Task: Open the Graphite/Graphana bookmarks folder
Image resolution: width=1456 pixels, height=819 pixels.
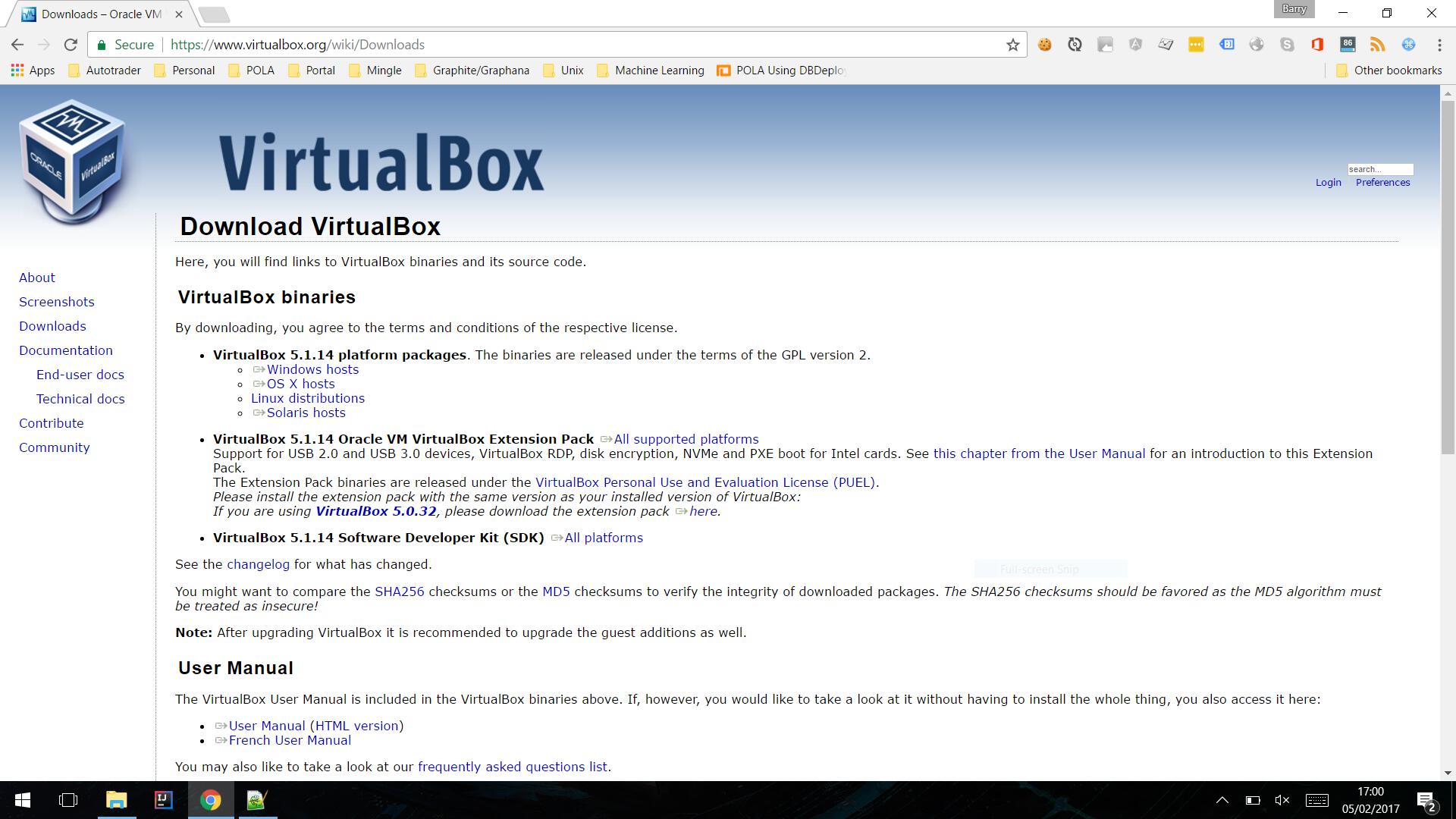Action: tap(472, 71)
